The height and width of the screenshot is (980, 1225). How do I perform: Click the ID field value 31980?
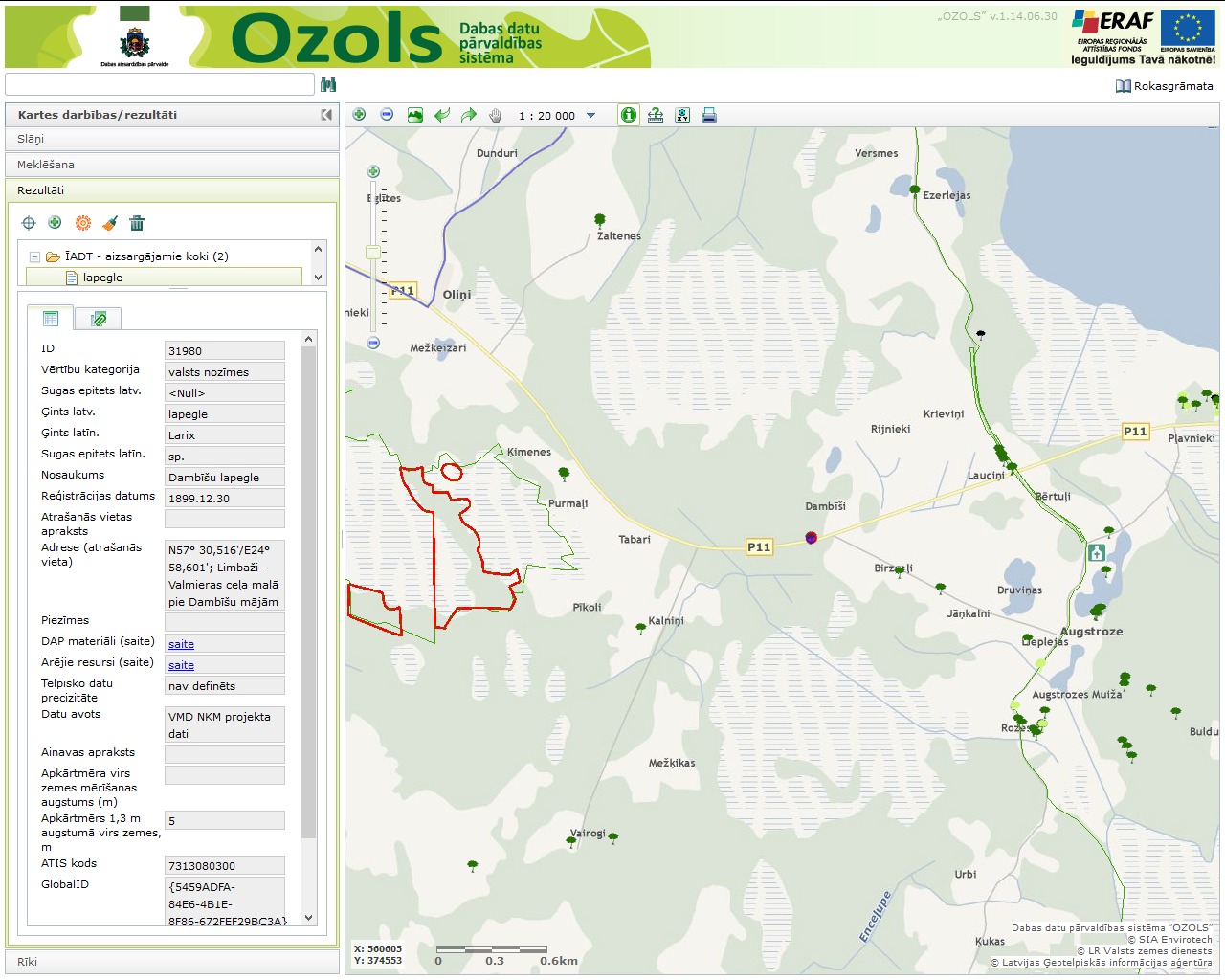point(225,351)
